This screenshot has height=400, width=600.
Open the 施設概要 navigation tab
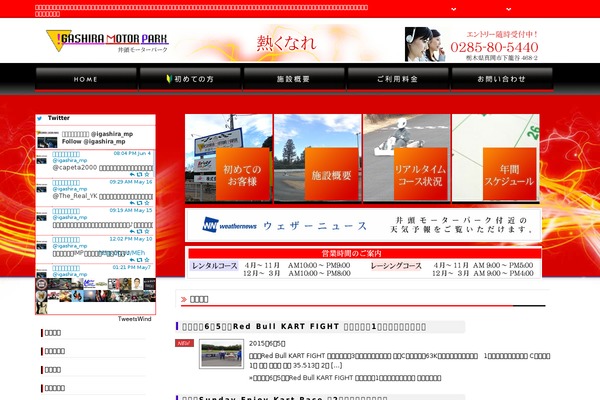click(x=293, y=79)
